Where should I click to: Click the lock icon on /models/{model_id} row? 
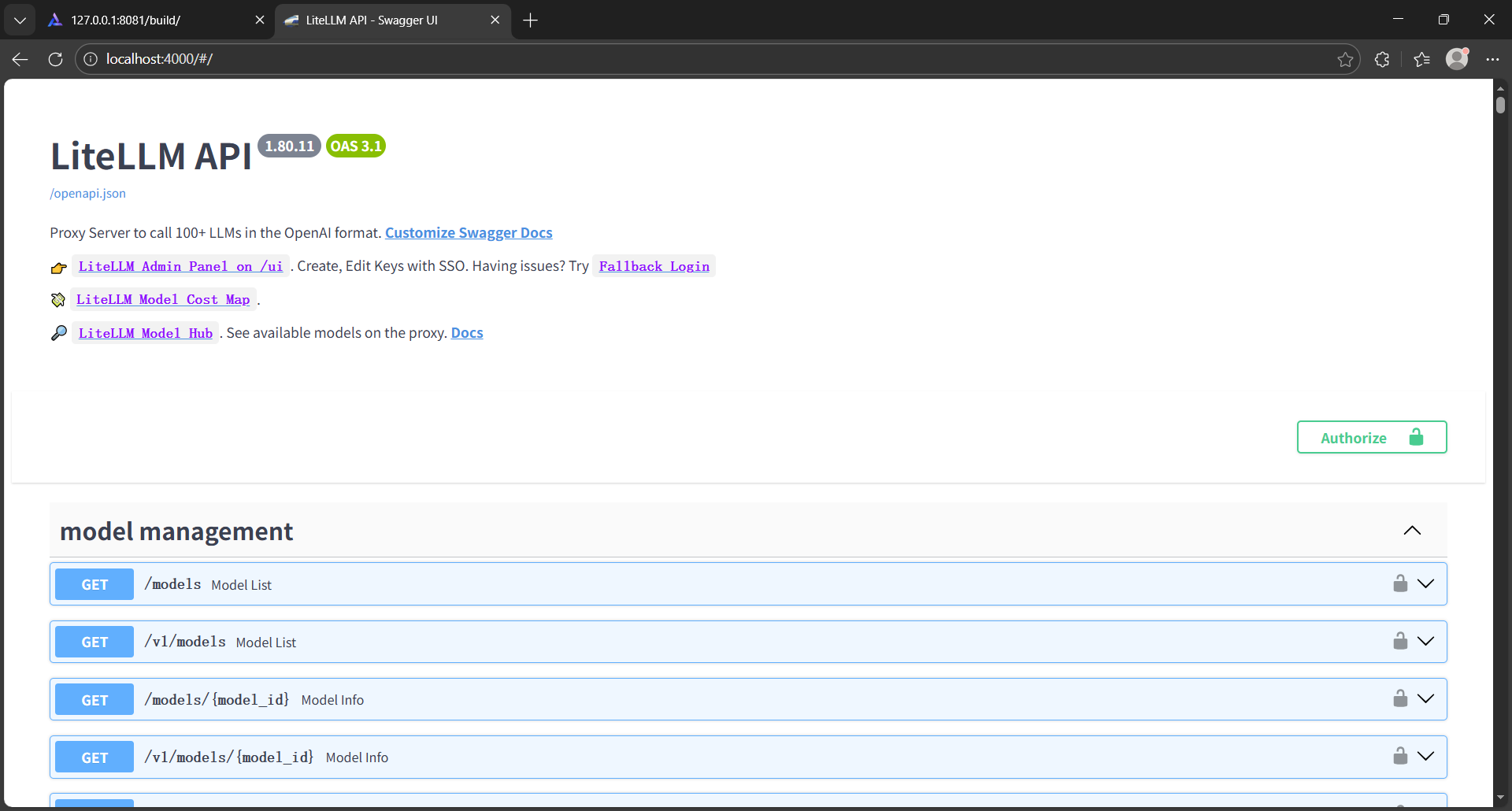[x=1400, y=698]
